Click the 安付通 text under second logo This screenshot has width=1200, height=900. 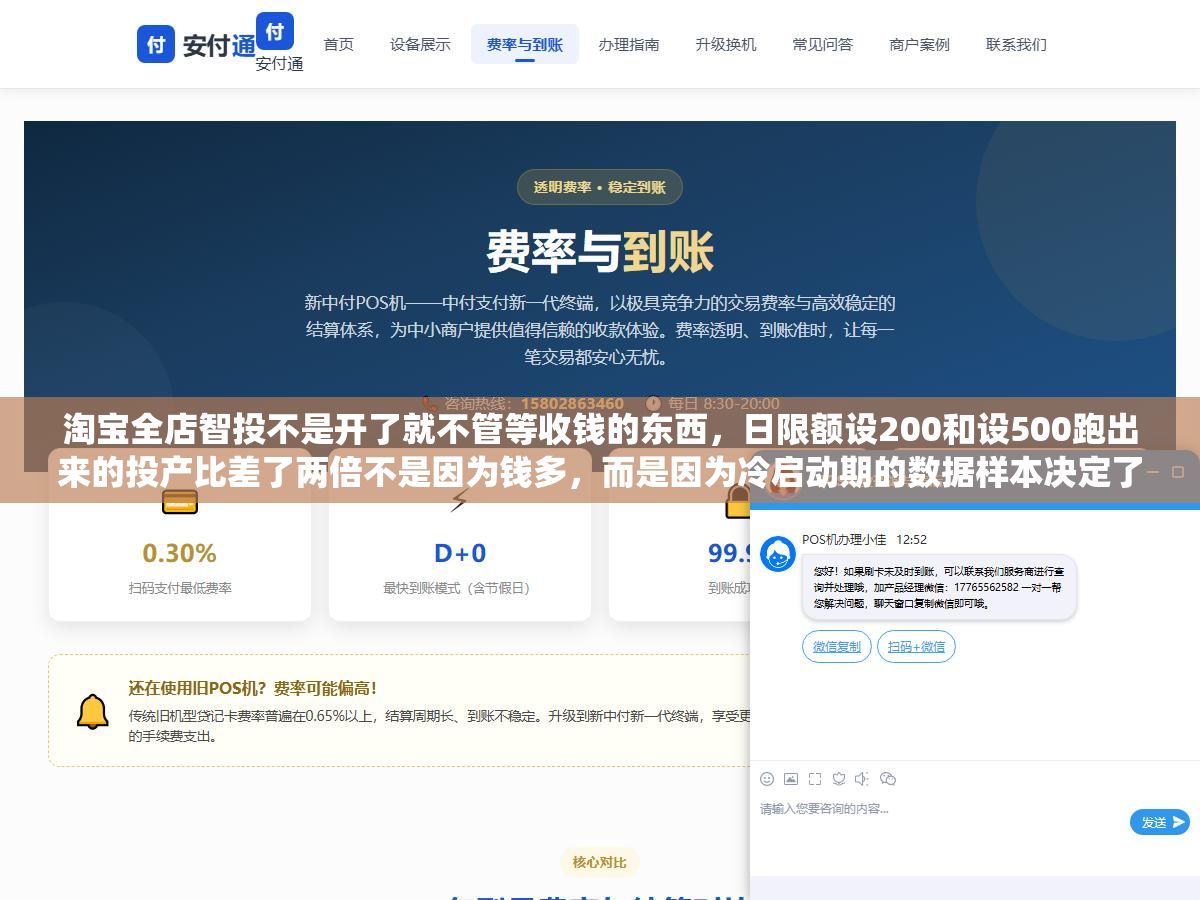click(279, 63)
